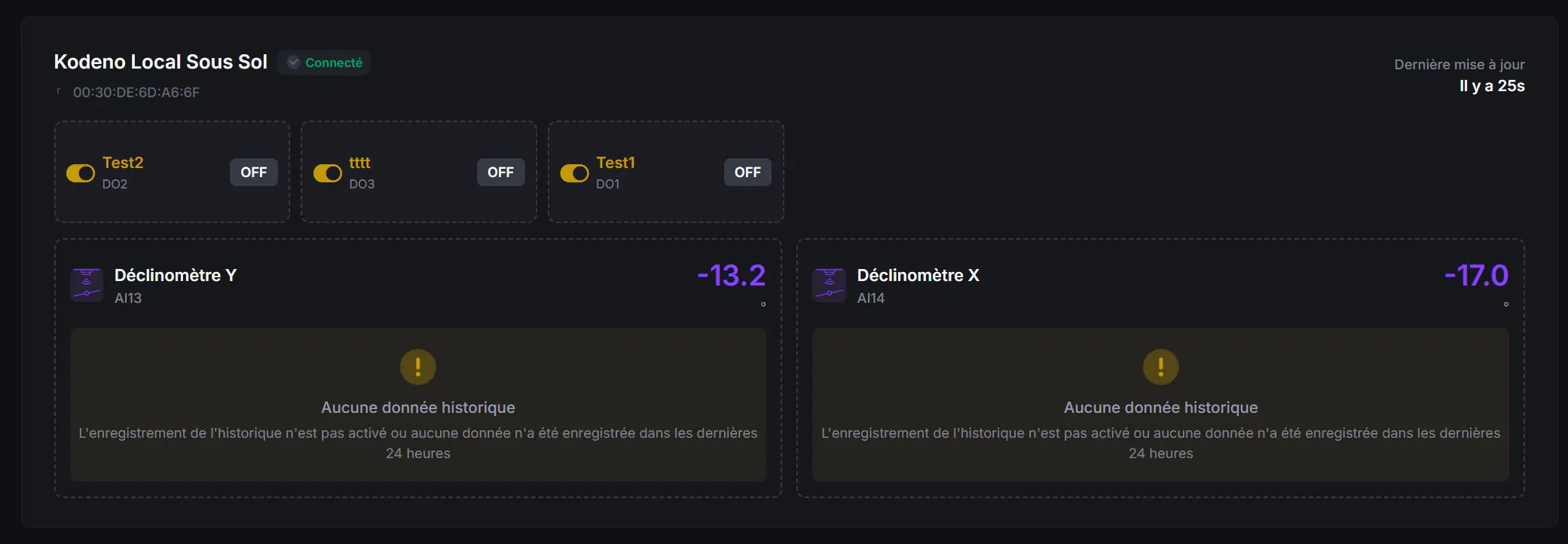1568x544 pixels.
Task: Click the small icon beside the MAC address
Action: click(59, 91)
